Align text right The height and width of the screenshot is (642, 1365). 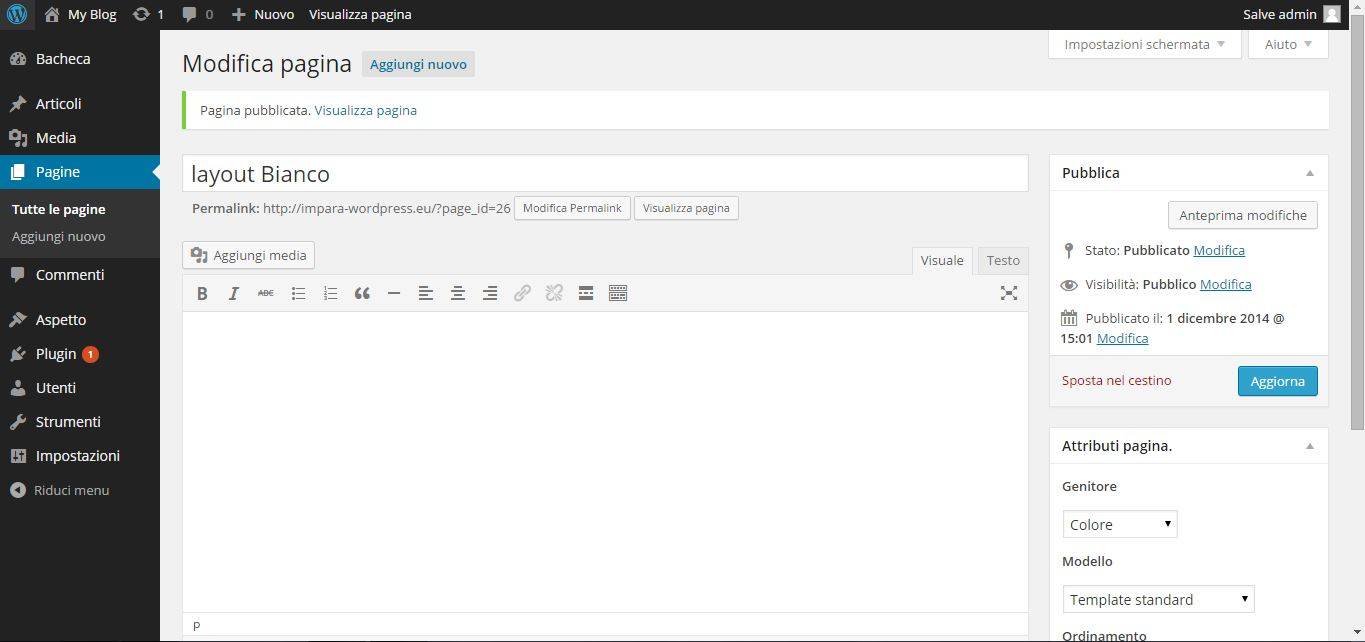click(490, 293)
